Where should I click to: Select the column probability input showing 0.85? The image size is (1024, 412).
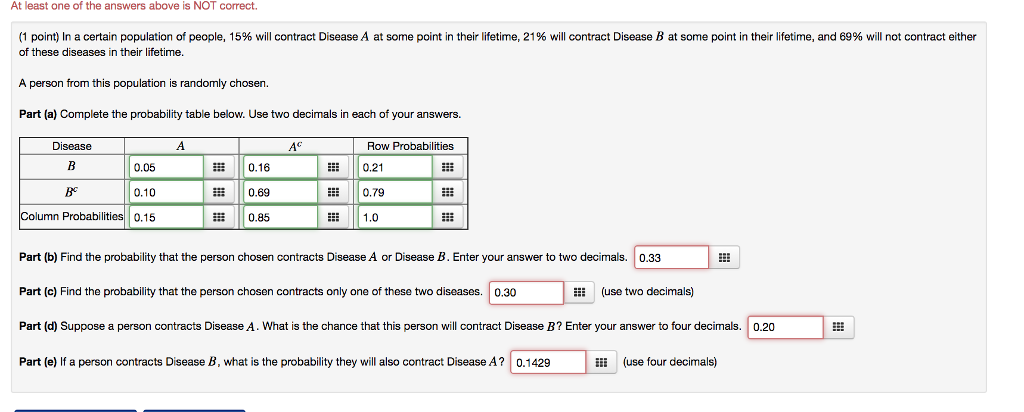click(x=281, y=217)
